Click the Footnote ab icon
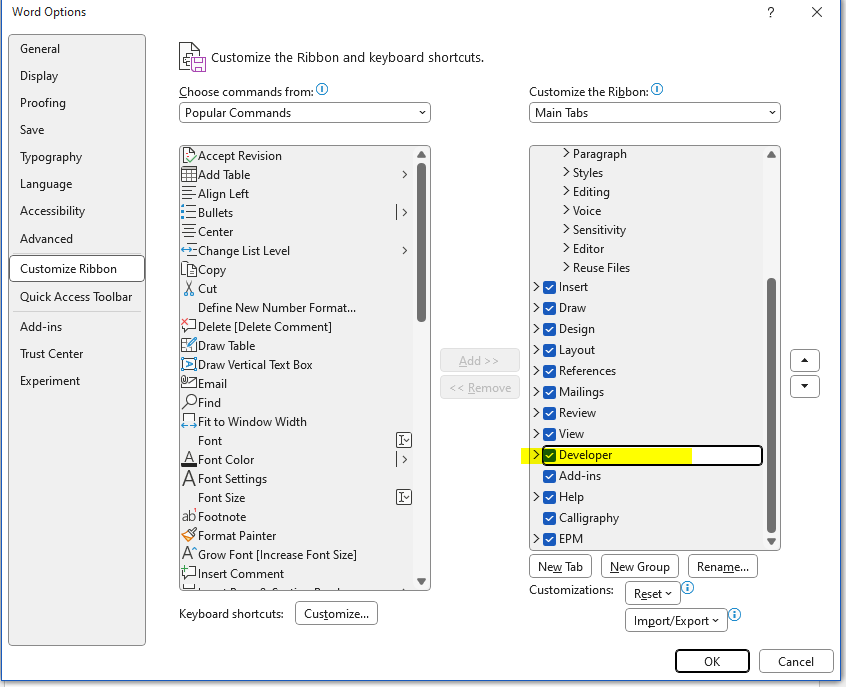The image size is (846, 687). tap(189, 516)
